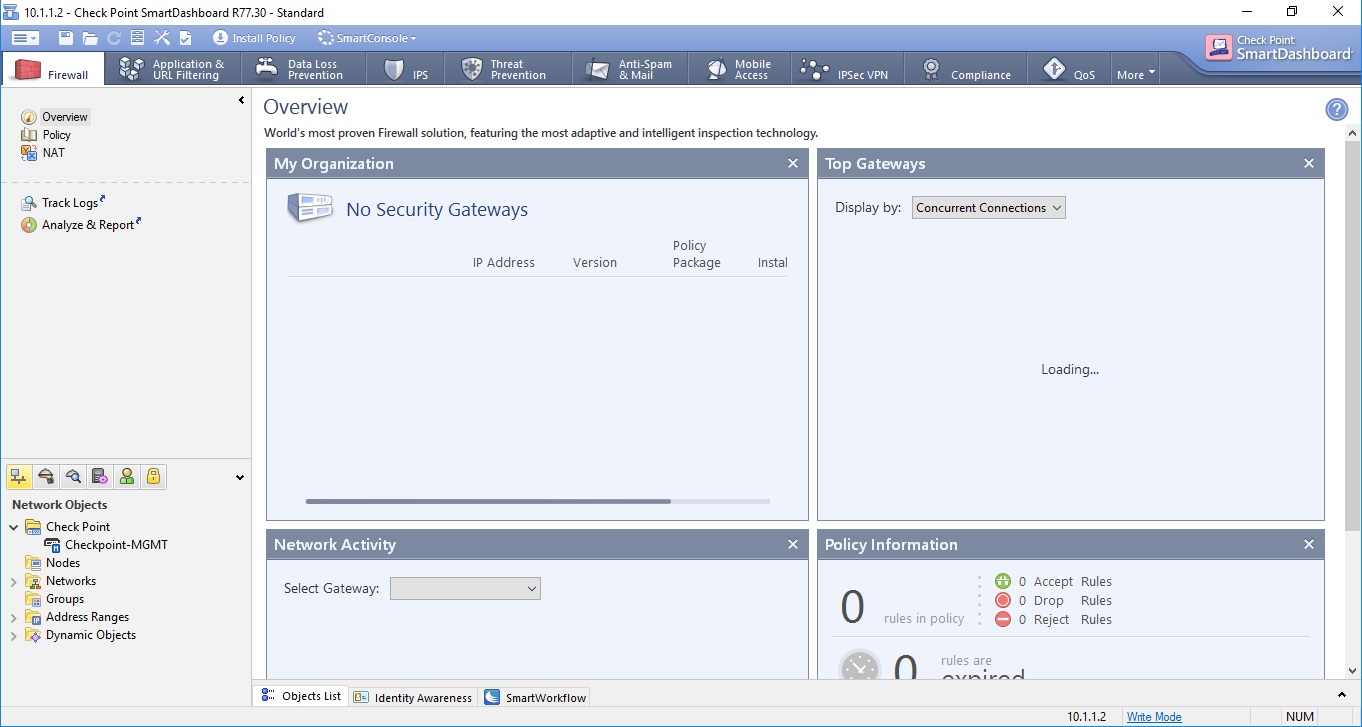Switch to the SmartWorkflow bottom tab
The image size is (1362, 727).
tap(536, 697)
